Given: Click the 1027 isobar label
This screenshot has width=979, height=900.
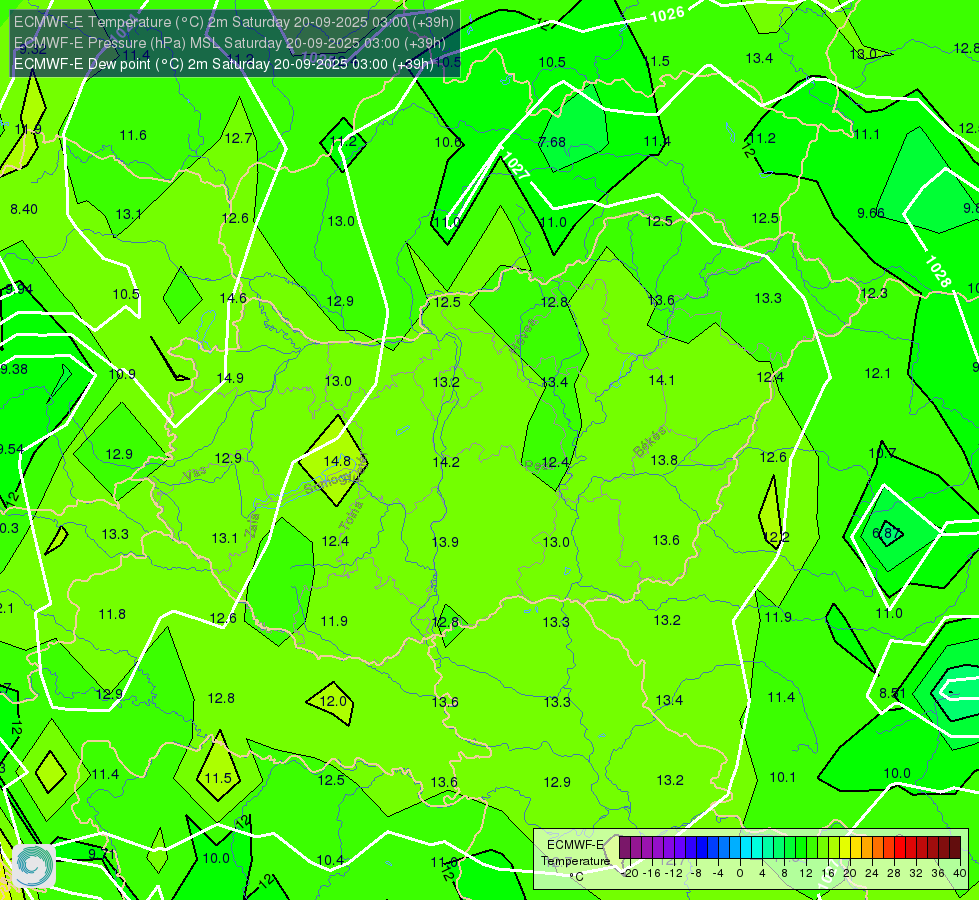Looking at the screenshot, I should point(516,166).
